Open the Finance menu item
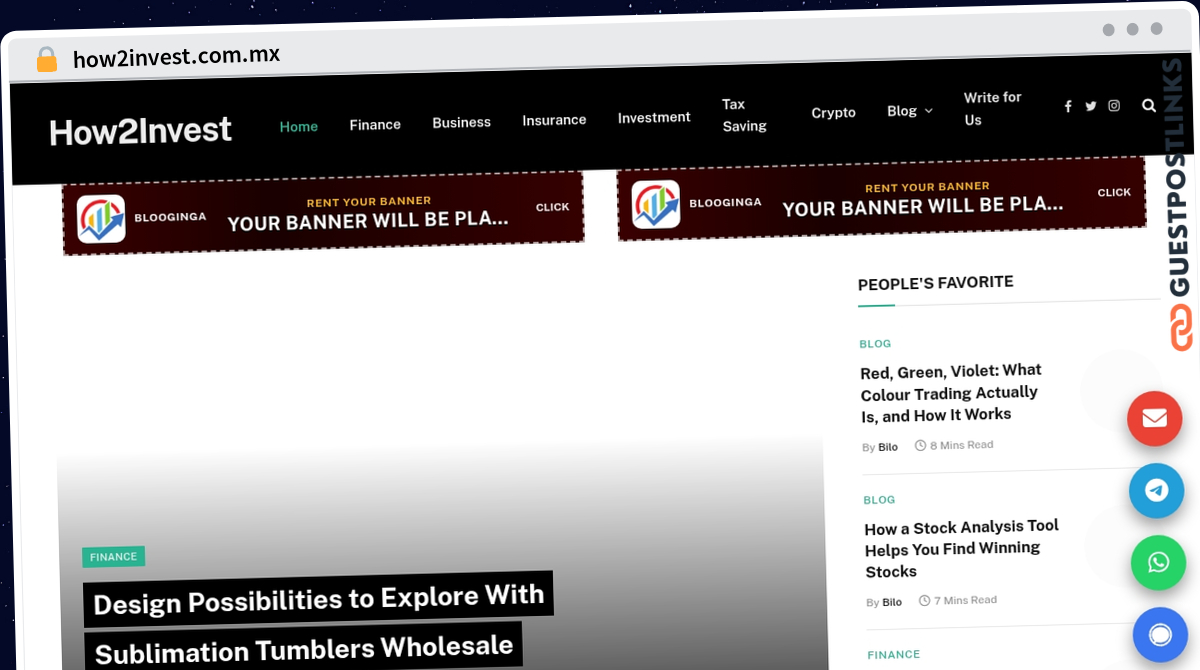 pos(375,124)
